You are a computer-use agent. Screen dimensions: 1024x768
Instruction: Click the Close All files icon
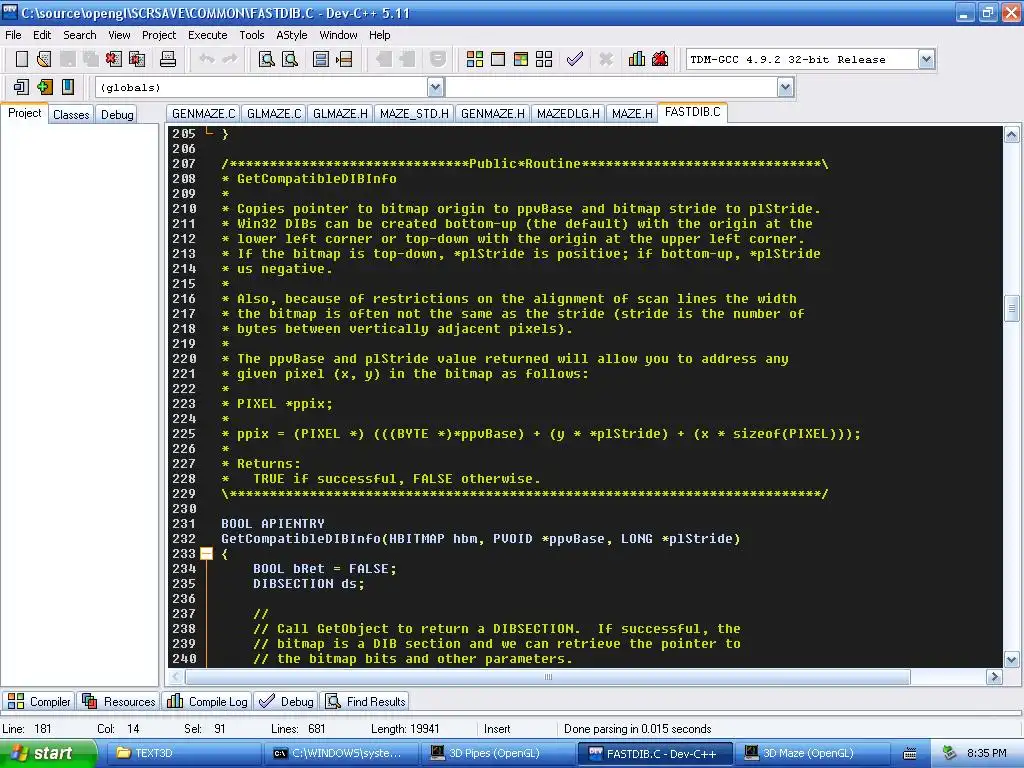[x=137, y=59]
